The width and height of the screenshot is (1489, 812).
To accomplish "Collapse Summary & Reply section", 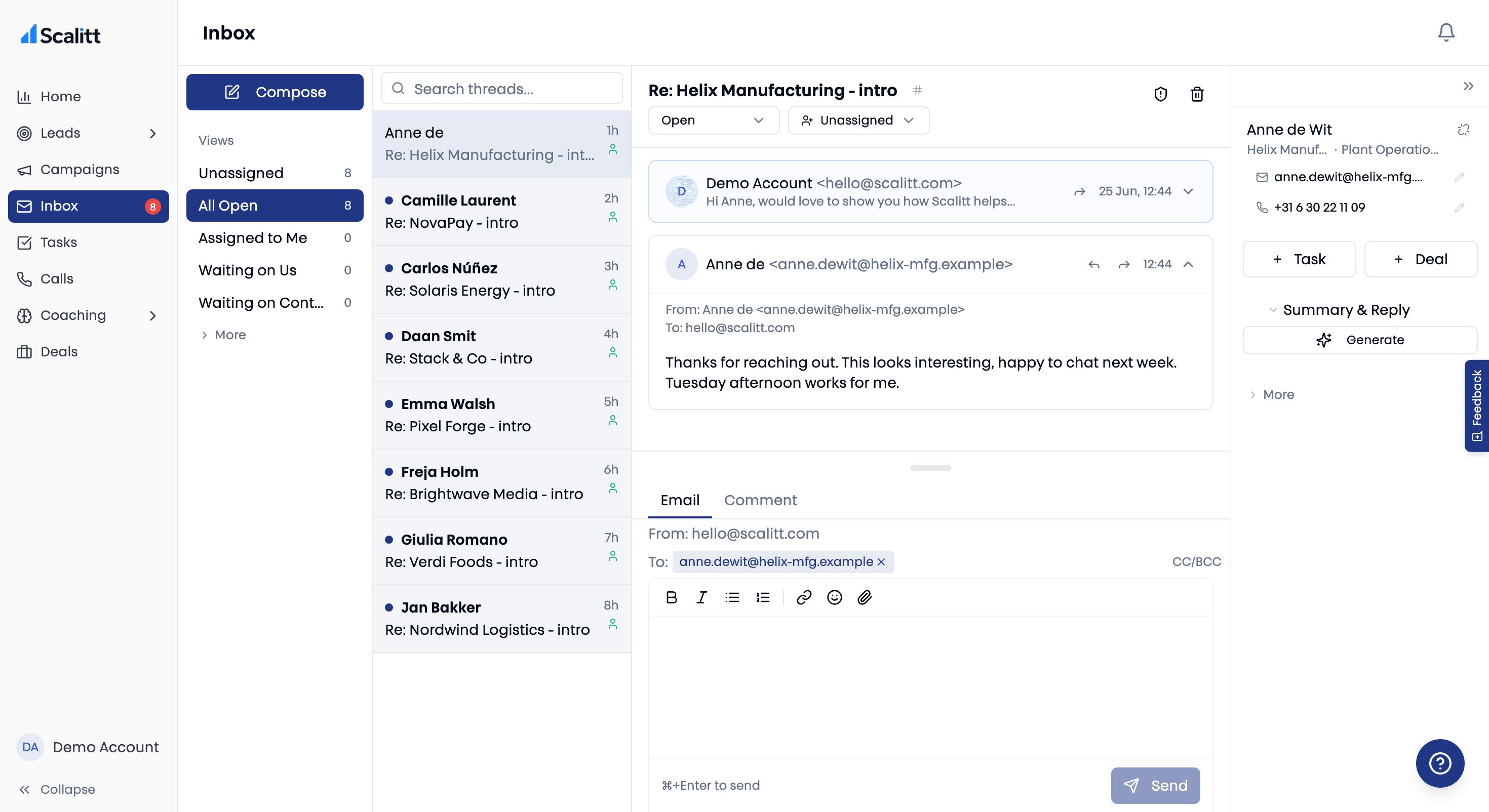I will coord(1272,310).
